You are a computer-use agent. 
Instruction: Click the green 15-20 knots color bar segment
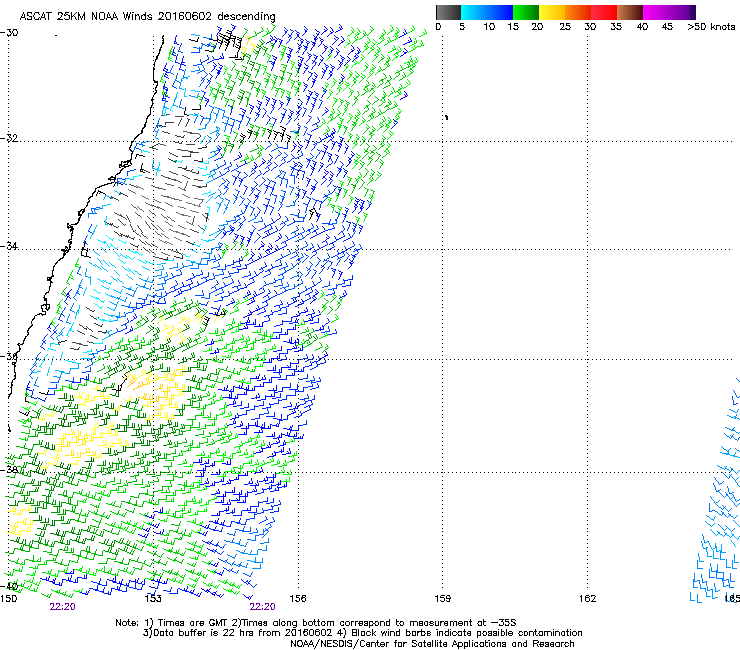tap(526, 12)
